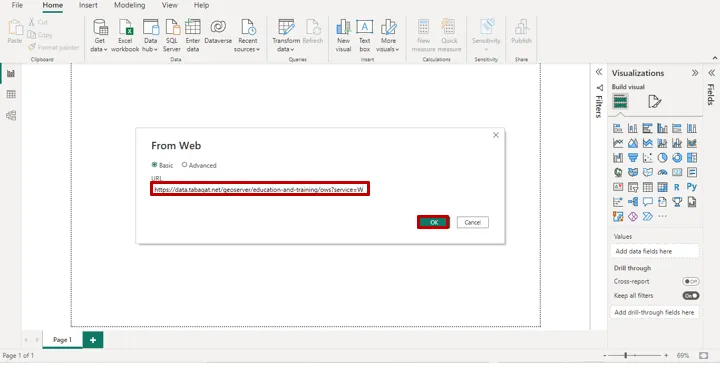723x365 pixels.
Task: Open the Enter data table tool
Action: 193,35
